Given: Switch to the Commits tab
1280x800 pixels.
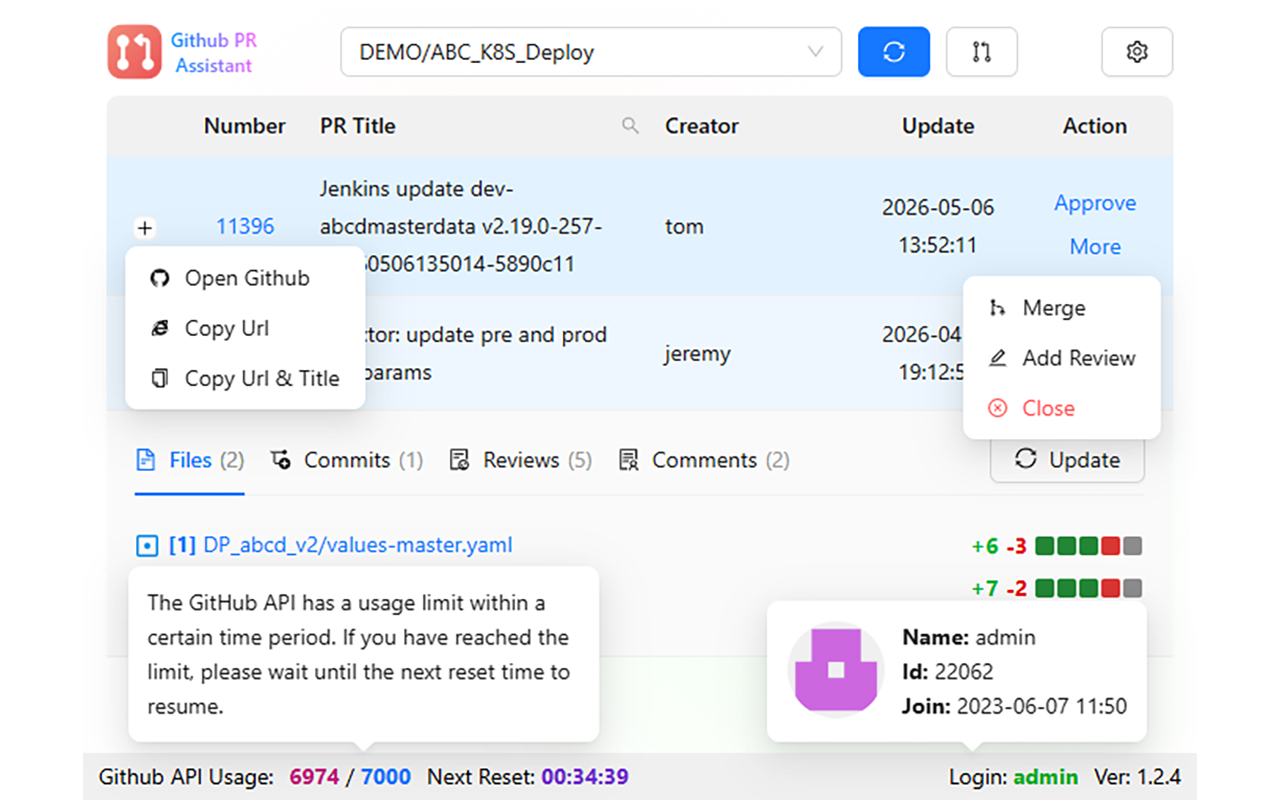Looking at the screenshot, I should click(x=347, y=460).
